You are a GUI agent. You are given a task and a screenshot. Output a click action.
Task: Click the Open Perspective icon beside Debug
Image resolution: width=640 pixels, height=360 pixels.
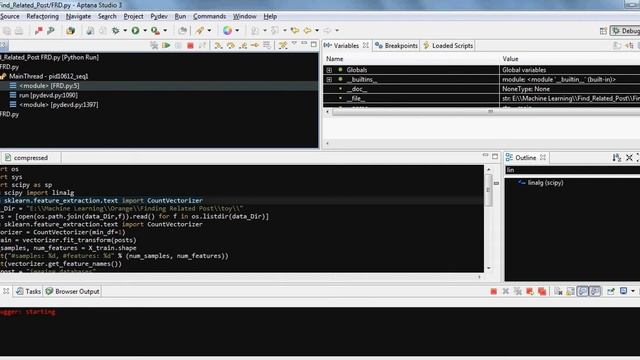point(603,31)
